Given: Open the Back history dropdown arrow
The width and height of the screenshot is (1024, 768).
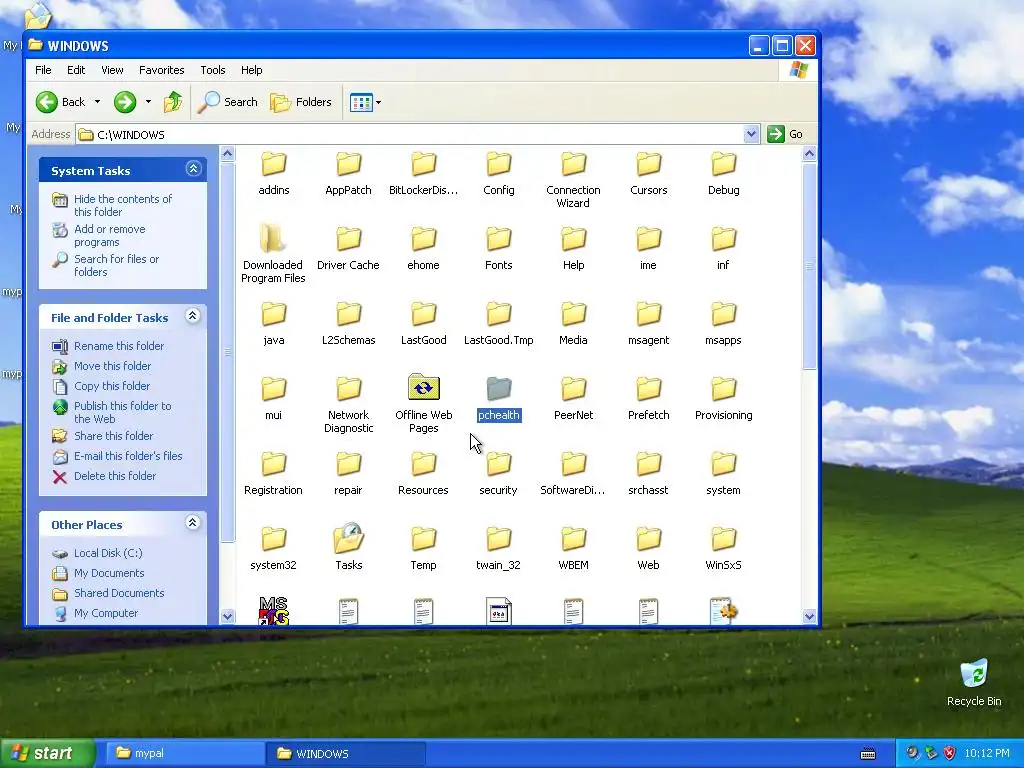Looking at the screenshot, I should [97, 102].
